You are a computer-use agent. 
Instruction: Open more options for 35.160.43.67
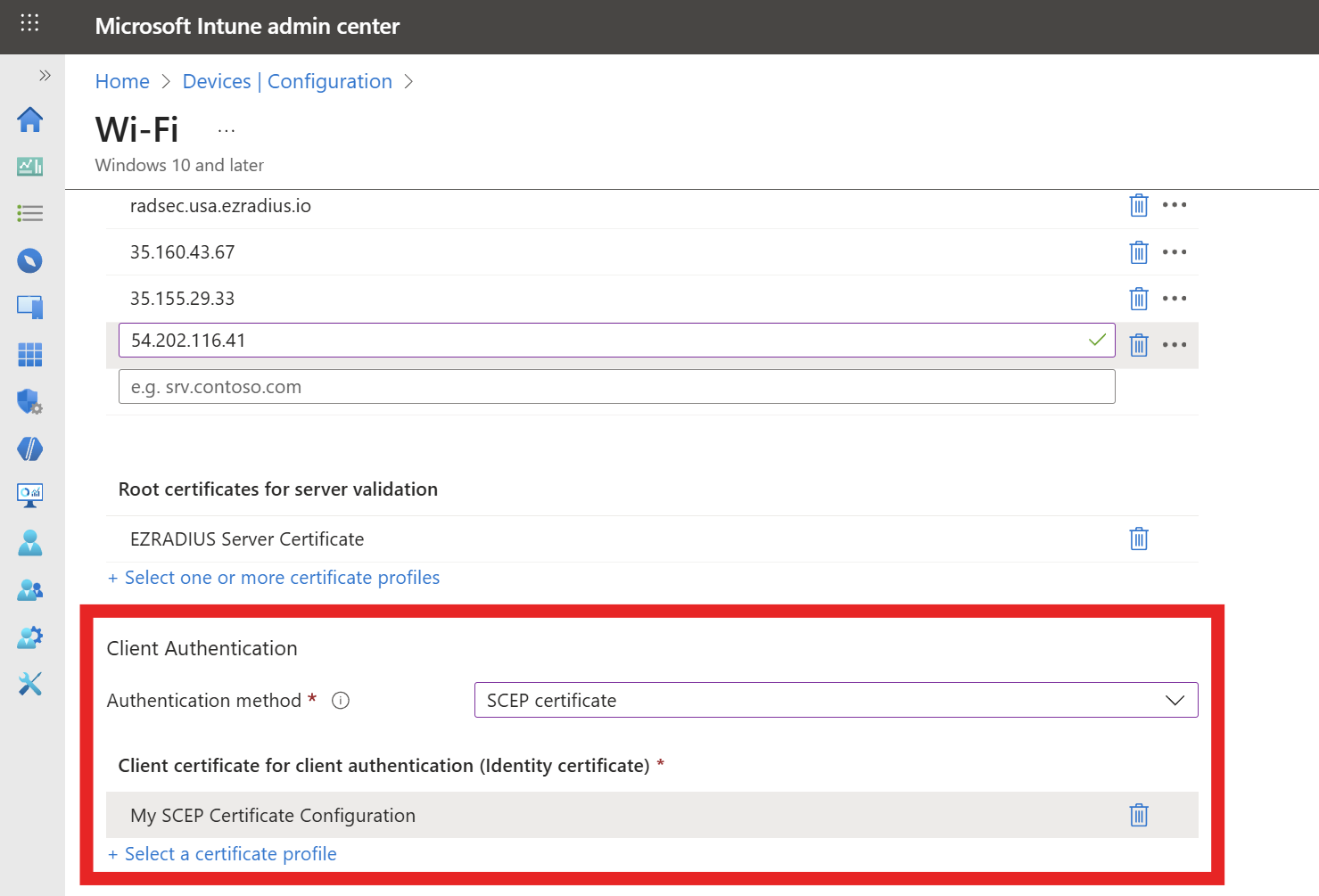(x=1175, y=252)
